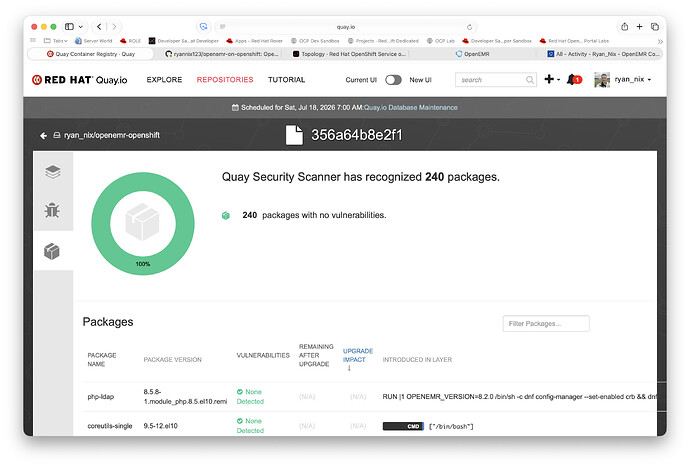690x467 pixels.
Task: Click the Safari share icon
Action: [624, 27]
